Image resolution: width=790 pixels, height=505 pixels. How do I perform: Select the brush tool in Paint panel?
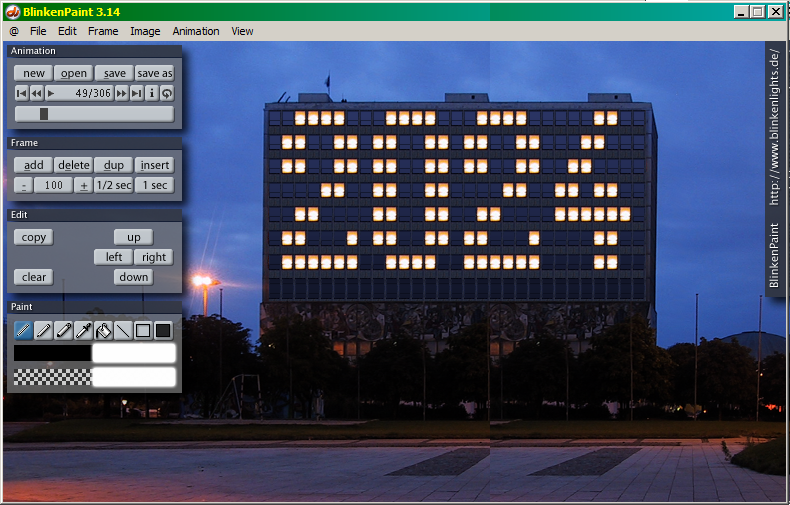(x=23, y=331)
